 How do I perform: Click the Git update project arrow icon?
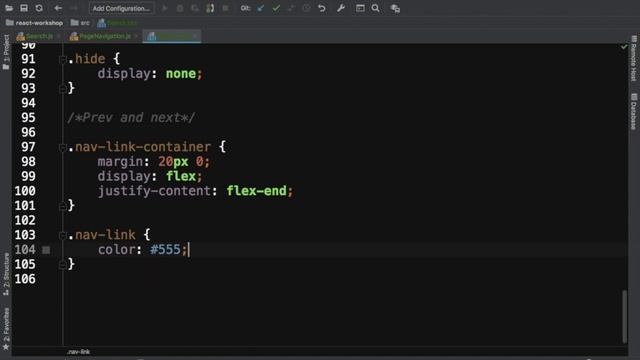click(x=261, y=8)
